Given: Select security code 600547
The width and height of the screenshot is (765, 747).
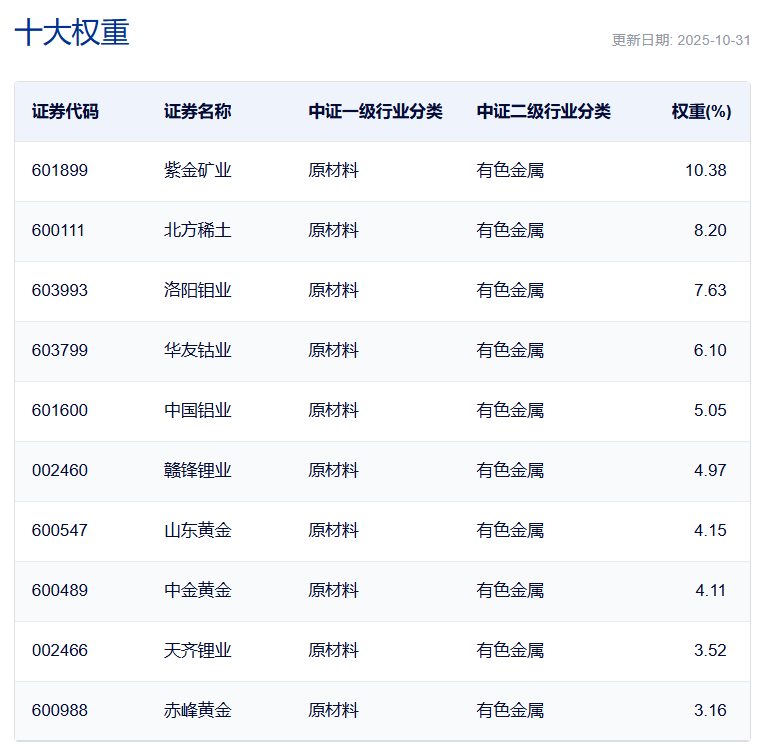Looking at the screenshot, I should coord(60,530).
